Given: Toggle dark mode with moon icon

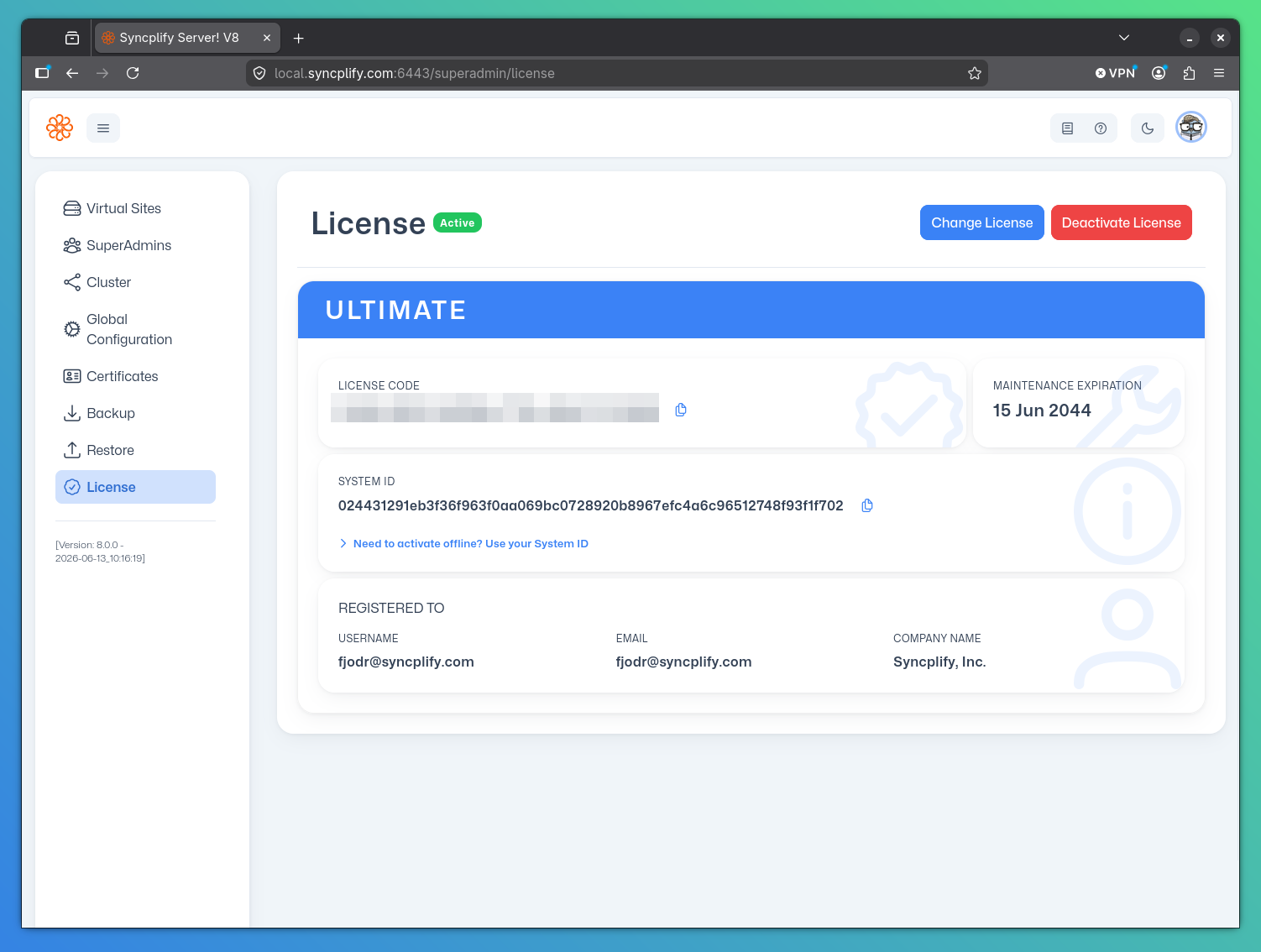Looking at the screenshot, I should [x=1148, y=128].
